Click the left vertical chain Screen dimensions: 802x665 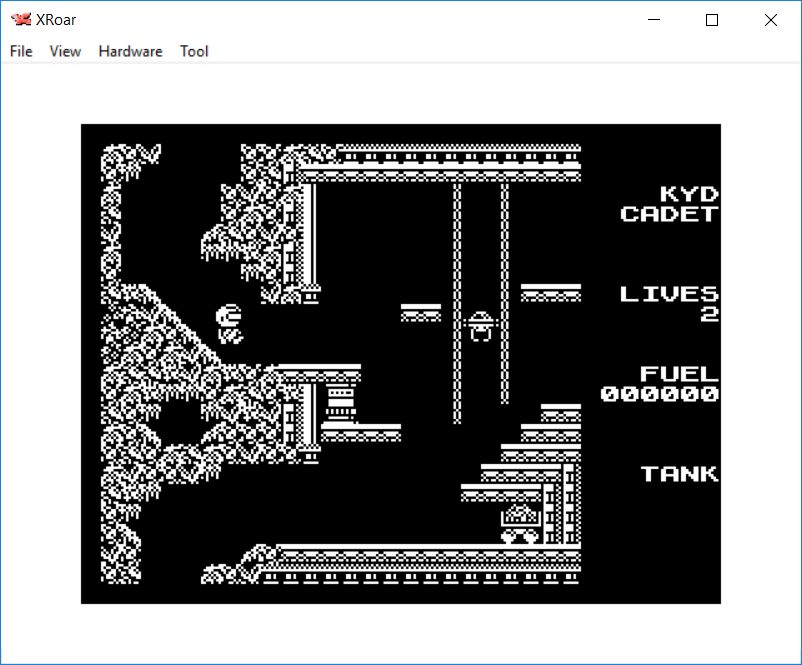click(457, 300)
